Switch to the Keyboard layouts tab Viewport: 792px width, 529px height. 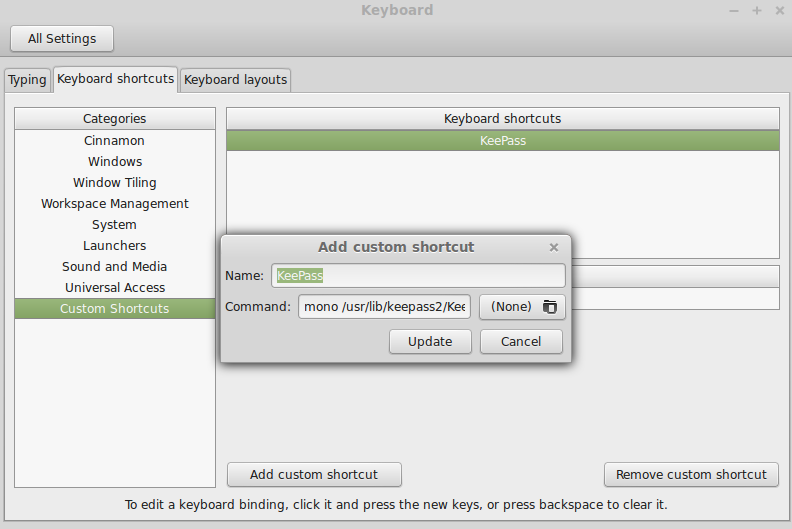[x=235, y=80]
